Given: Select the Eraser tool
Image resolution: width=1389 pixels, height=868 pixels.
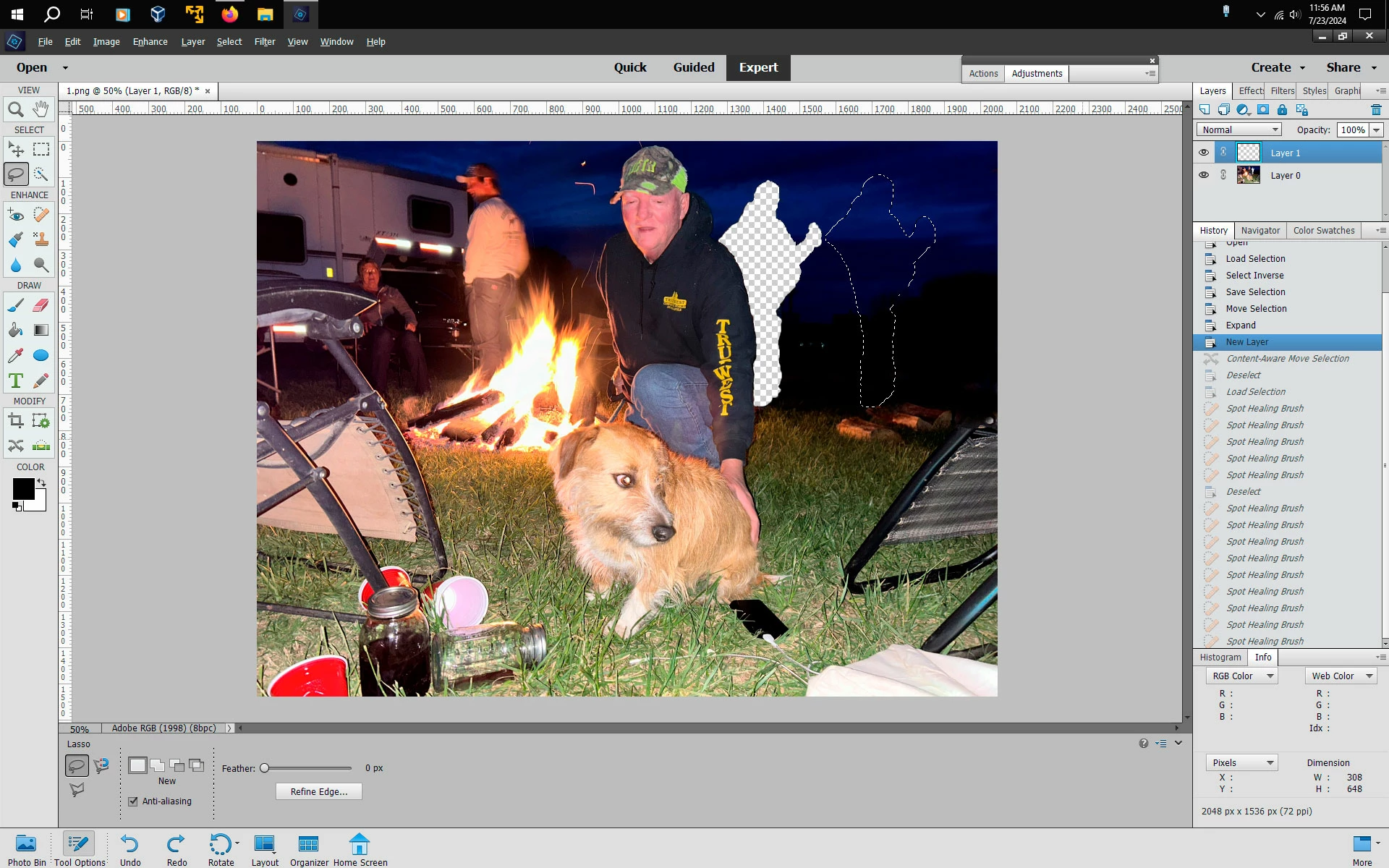Looking at the screenshot, I should 41,305.
